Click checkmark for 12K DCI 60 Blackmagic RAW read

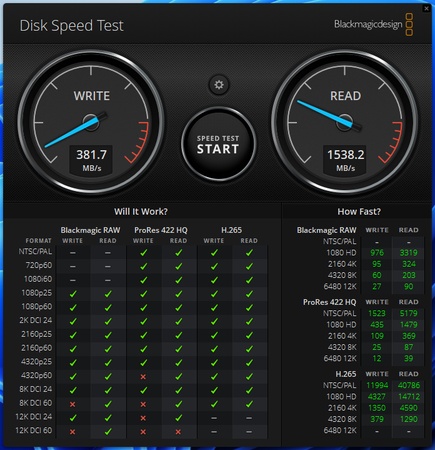[108, 431]
